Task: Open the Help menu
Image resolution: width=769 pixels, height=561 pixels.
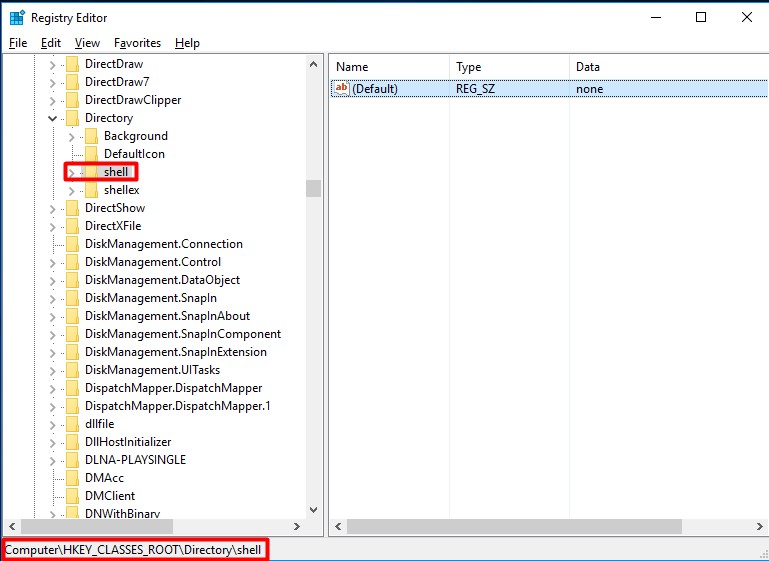Action: click(187, 43)
